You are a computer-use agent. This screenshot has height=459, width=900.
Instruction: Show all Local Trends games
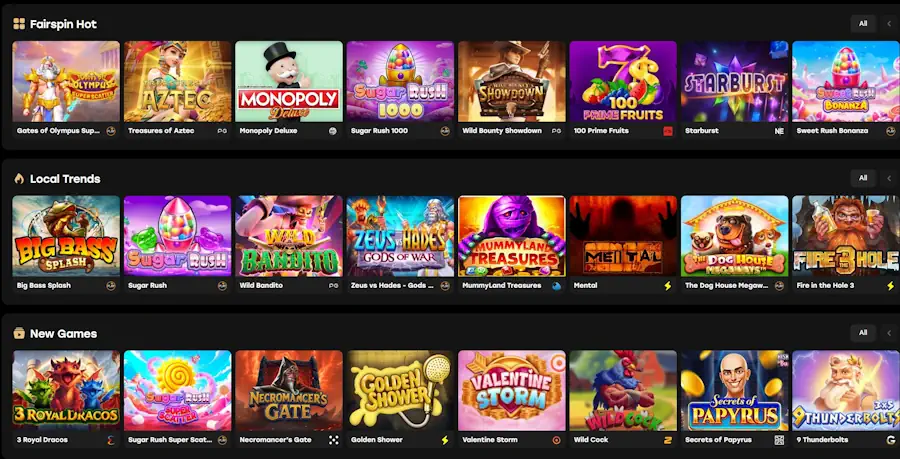(863, 178)
